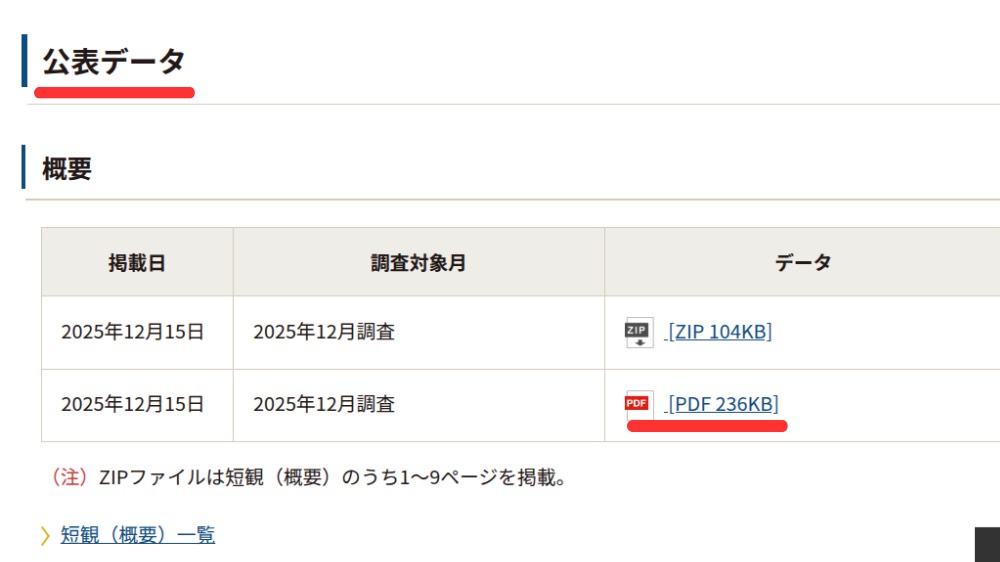Click 2025年12月調査 in the PDF row

point(324,404)
